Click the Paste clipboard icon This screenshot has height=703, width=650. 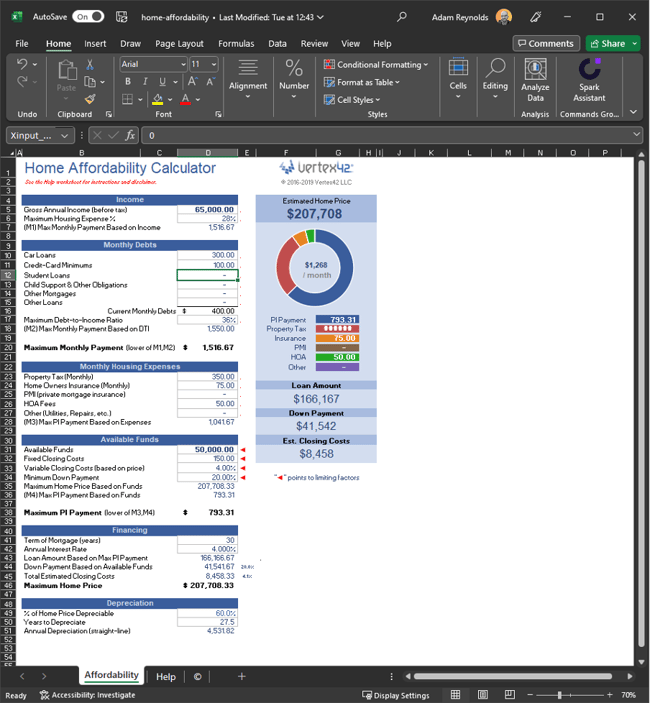(66, 70)
